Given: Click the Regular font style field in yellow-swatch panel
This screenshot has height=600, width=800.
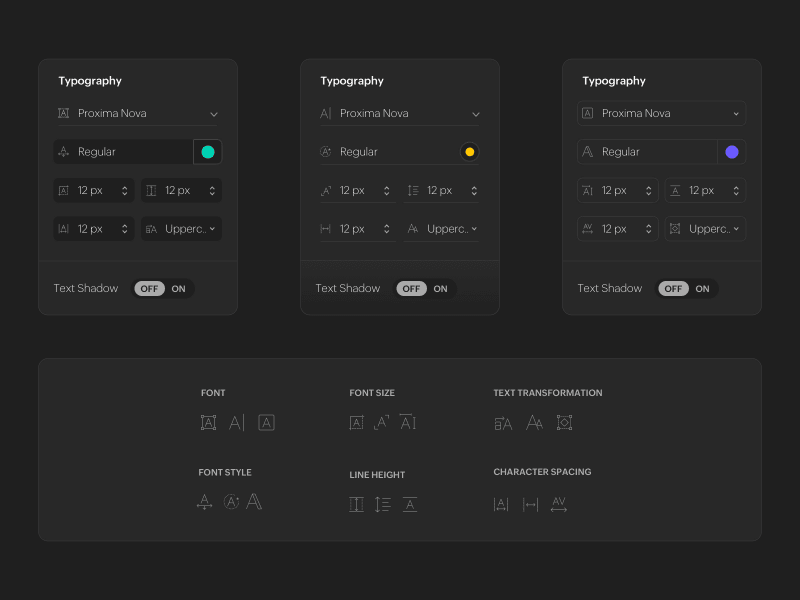Looking at the screenshot, I should coord(389,152).
